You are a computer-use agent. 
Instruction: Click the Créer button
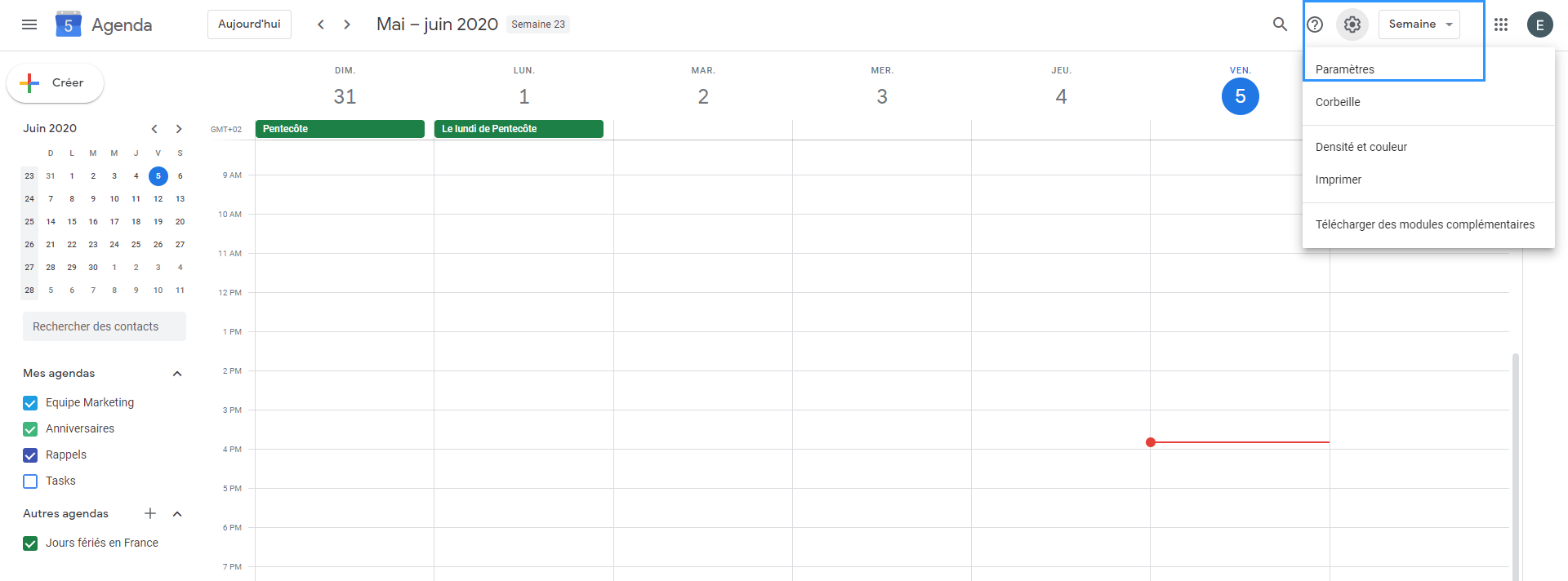(56, 83)
